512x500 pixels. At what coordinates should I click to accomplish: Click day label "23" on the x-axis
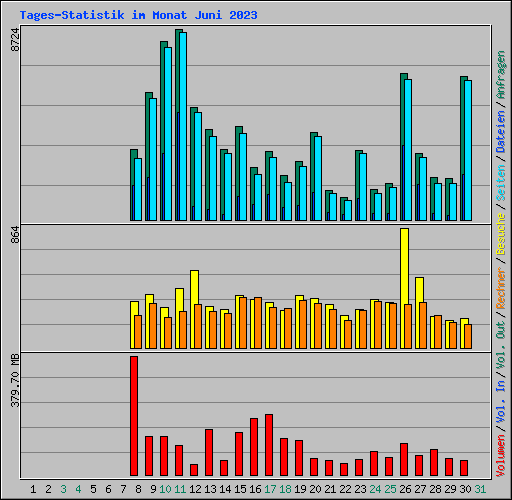point(360,489)
